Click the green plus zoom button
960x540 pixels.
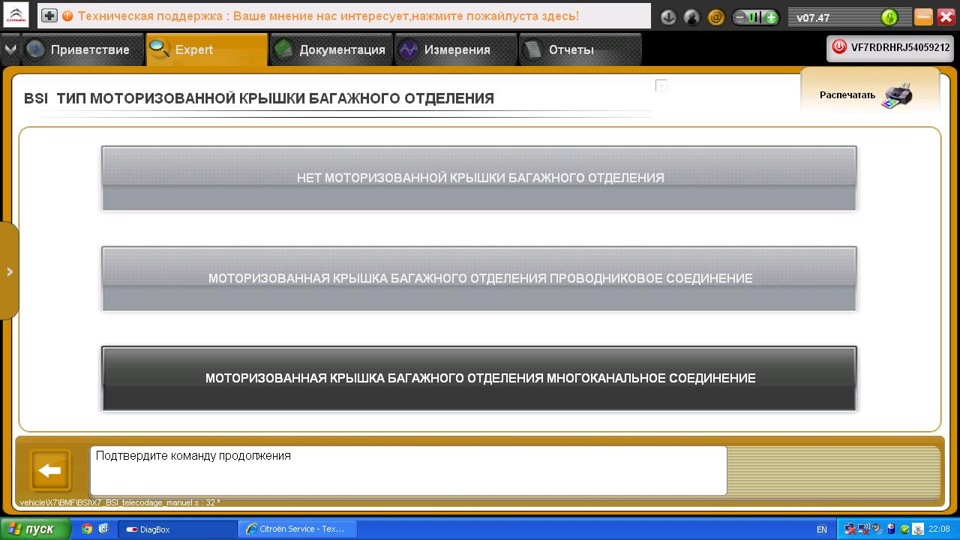tap(771, 17)
